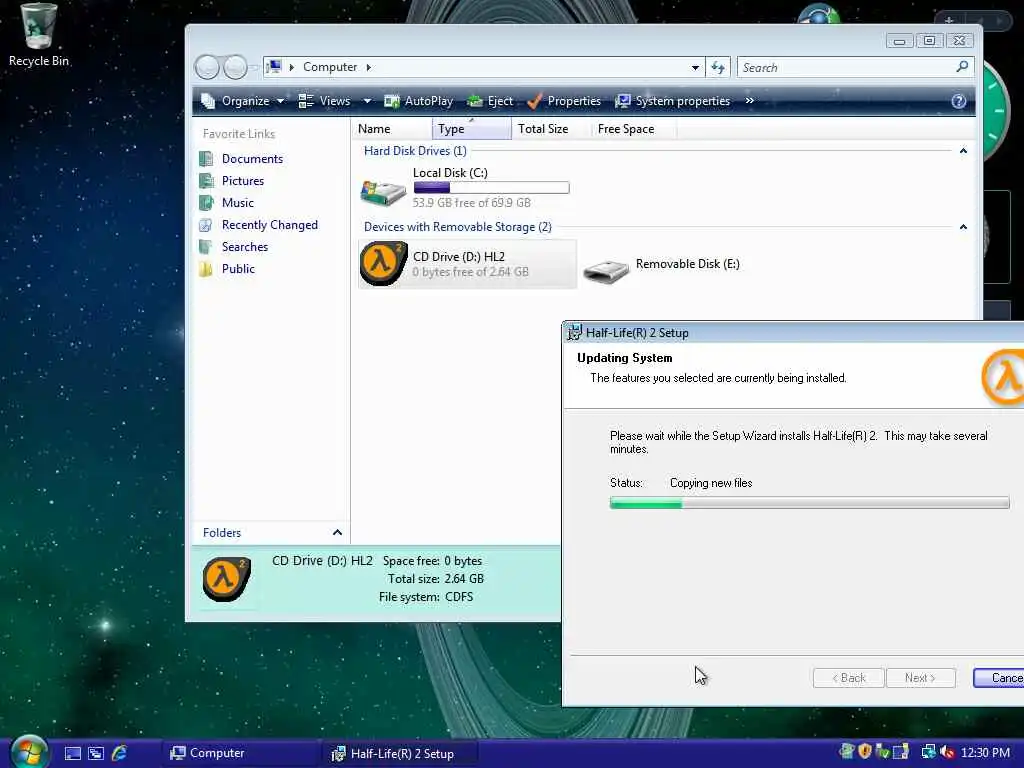Click the Views toolbar button

tap(325, 101)
